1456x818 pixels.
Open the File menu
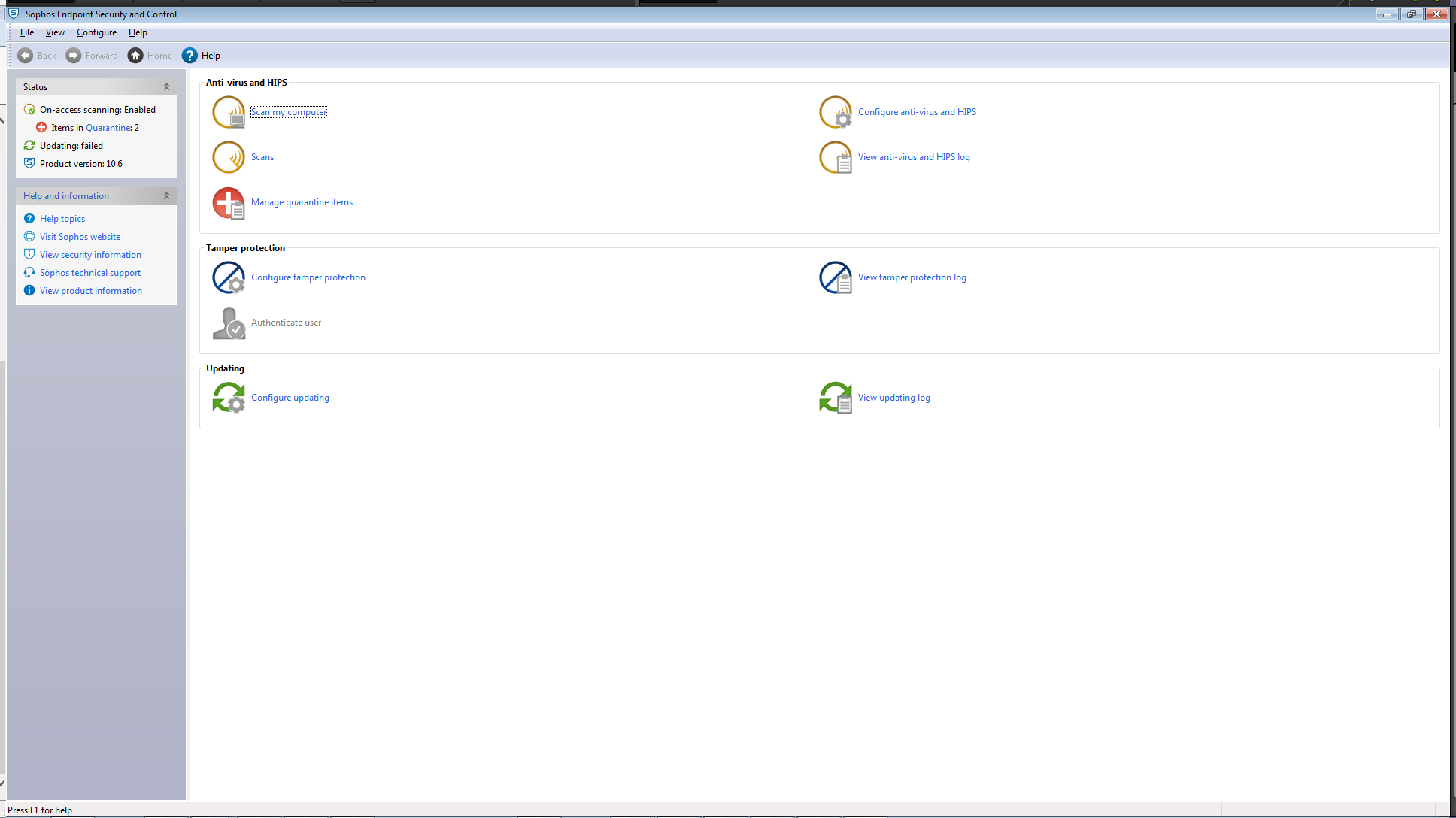point(27,32)
